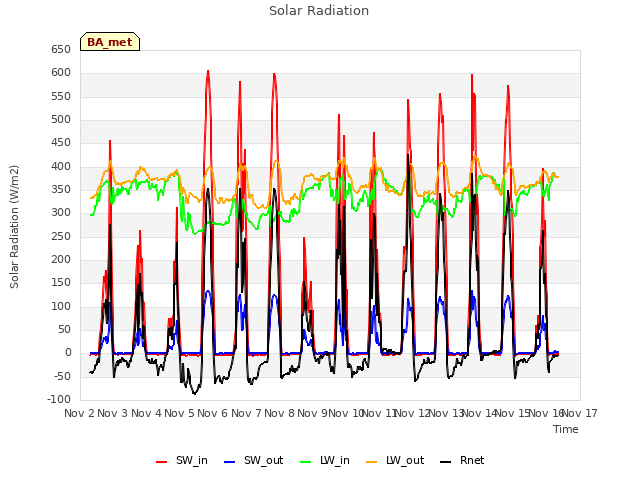
Task: Click the Nov 17 x-axis tick label
Action: (581, 413)
